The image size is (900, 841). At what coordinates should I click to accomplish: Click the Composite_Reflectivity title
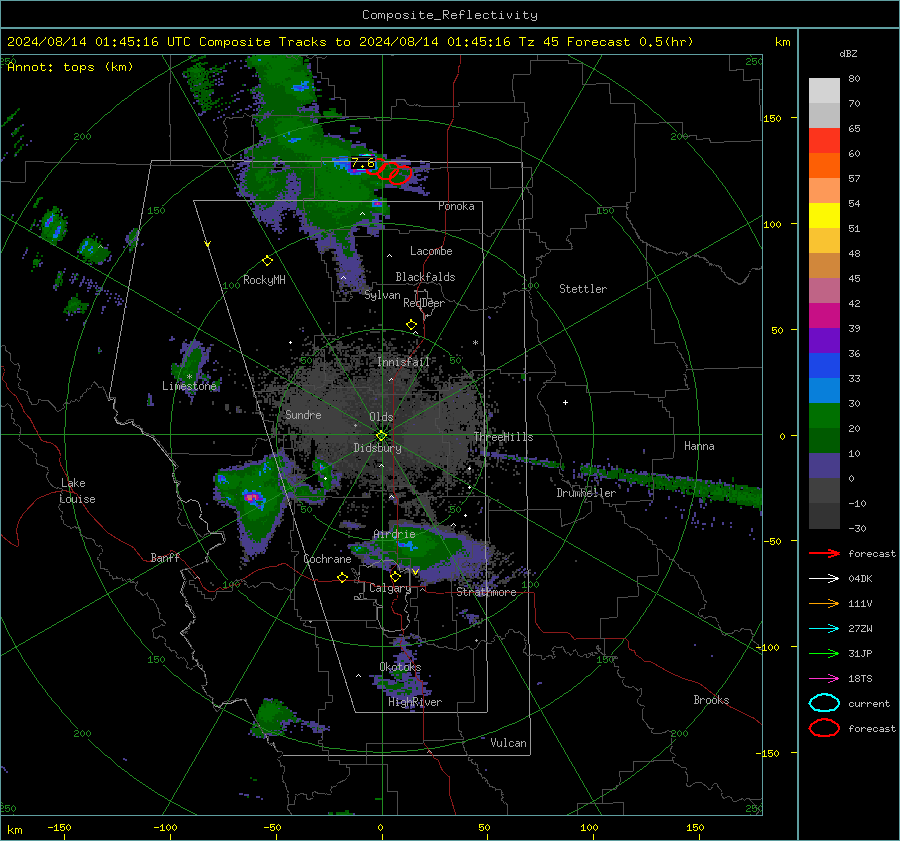pyautogui.click(x=450, y=15)
